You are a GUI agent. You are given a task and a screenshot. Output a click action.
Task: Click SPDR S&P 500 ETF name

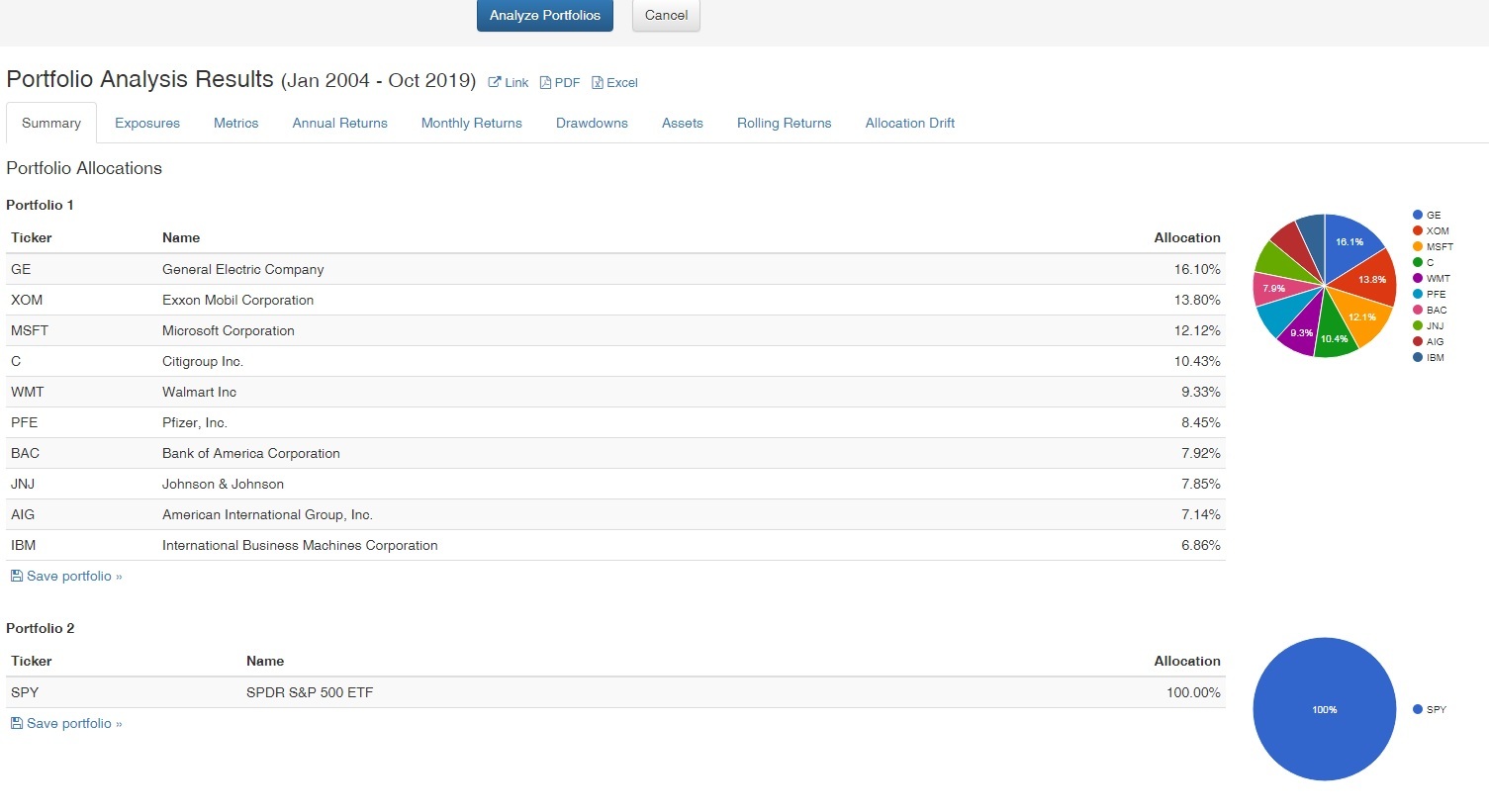(310, 692)
